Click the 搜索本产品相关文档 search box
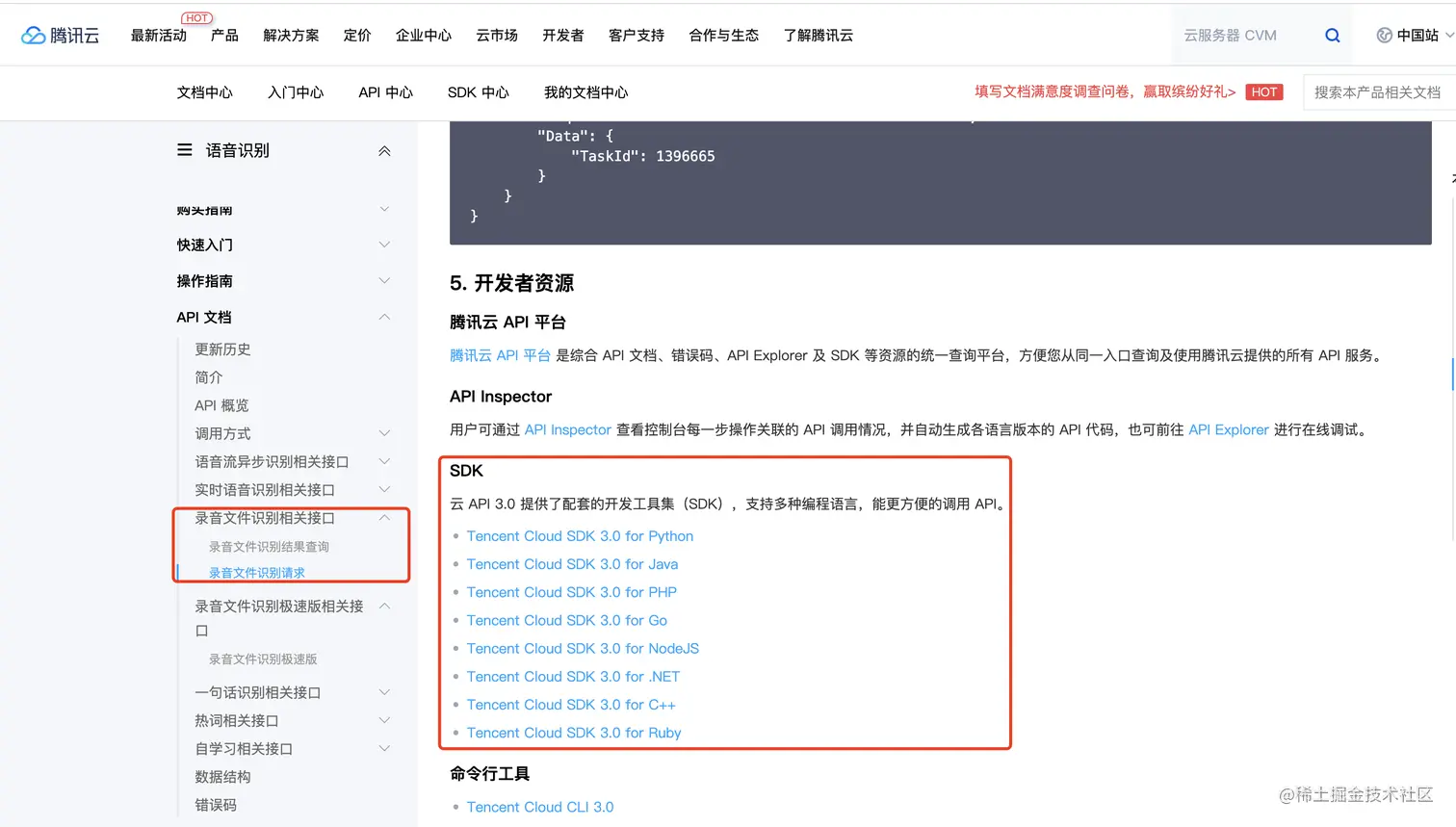Screen dimensions: 1456x827 tap(1379, 92)
